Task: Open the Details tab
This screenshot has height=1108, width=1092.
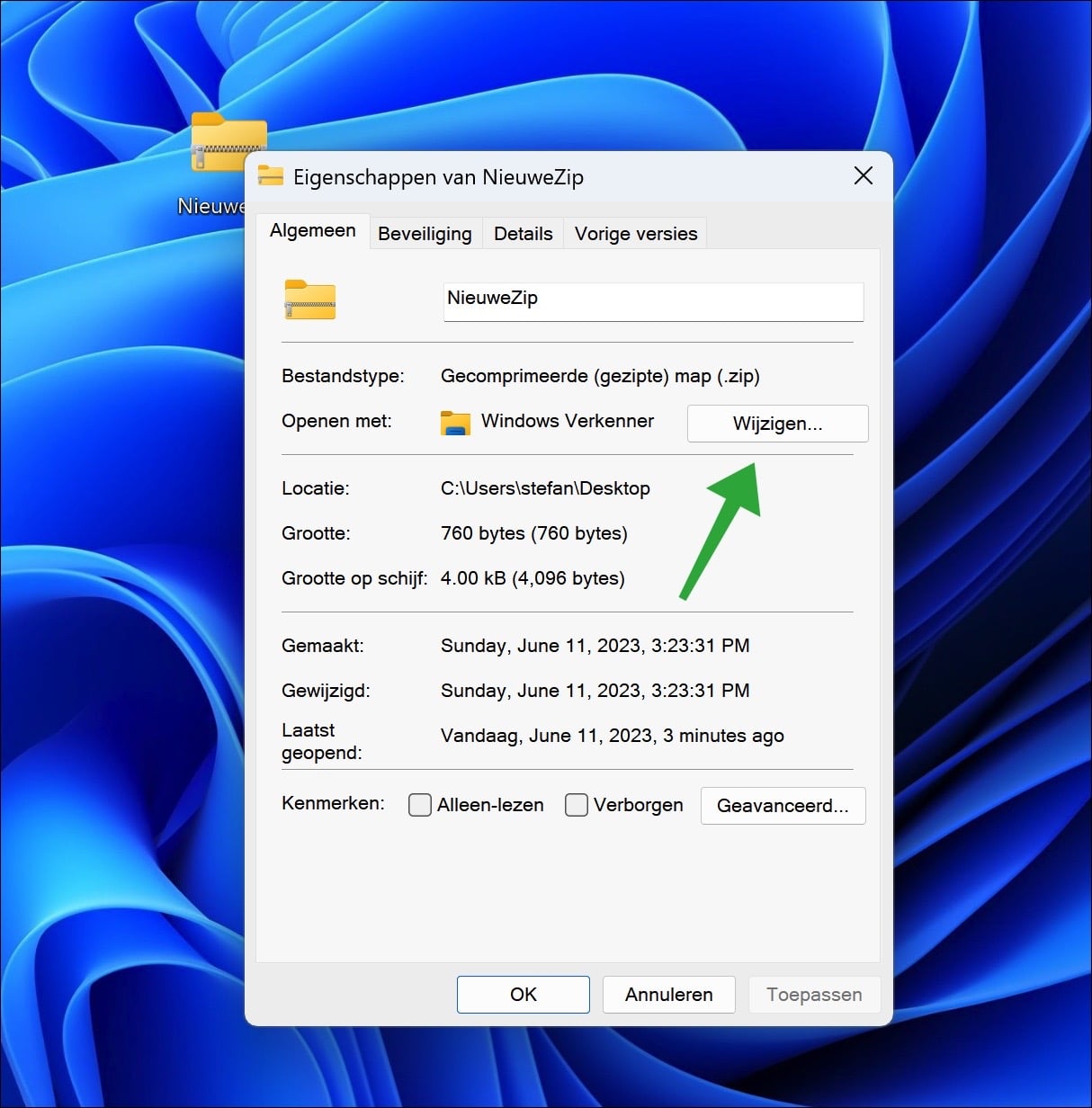Action: (523, 233)
